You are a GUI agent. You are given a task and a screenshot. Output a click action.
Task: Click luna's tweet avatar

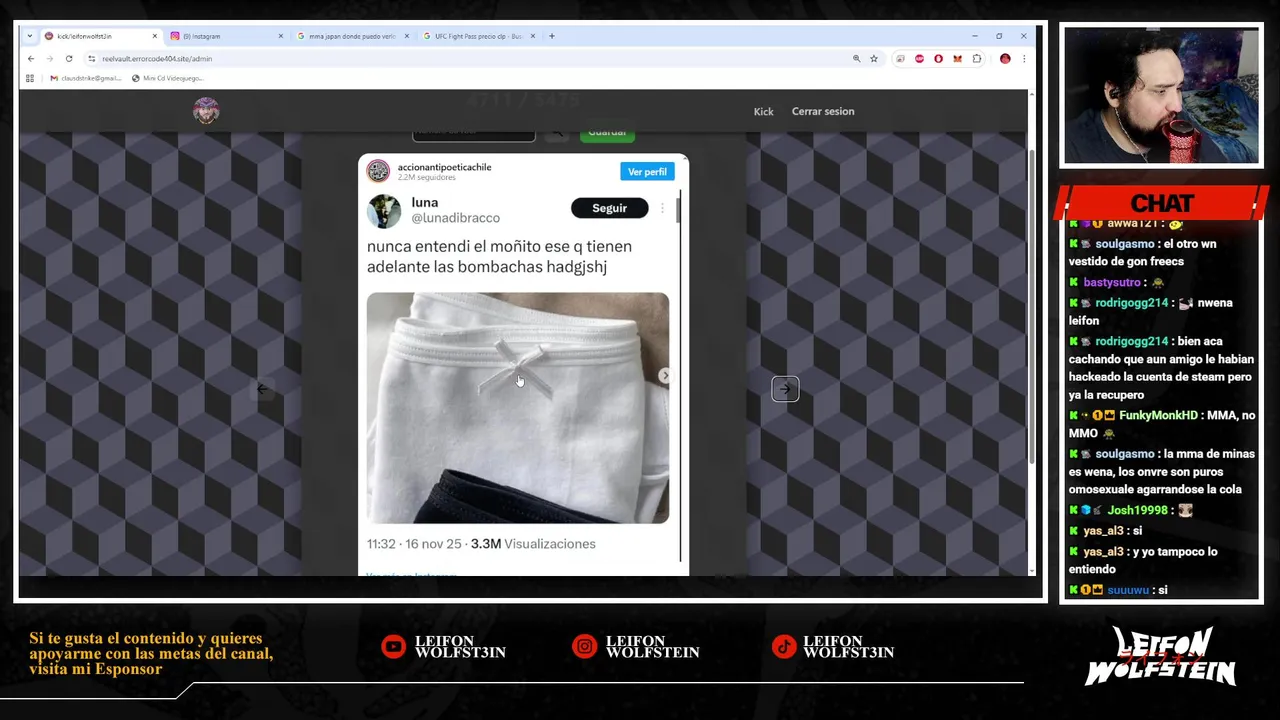(x=384, y=211)
